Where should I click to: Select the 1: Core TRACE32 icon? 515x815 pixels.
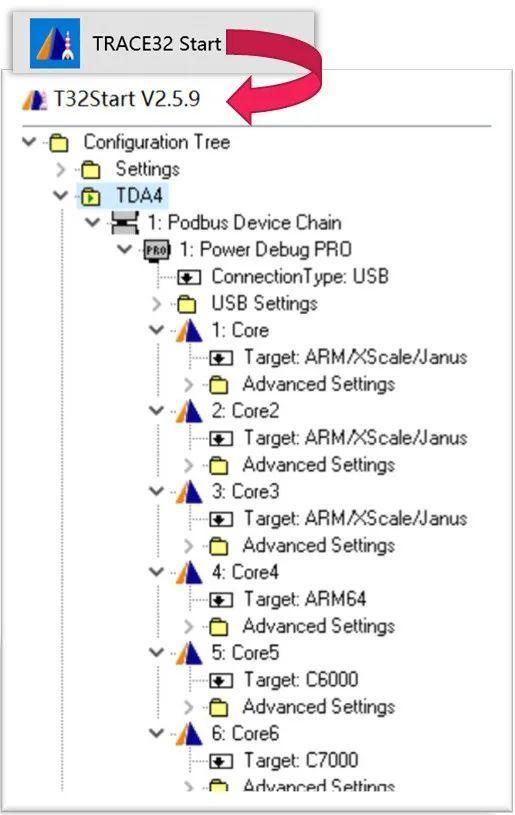coord(189,331)
